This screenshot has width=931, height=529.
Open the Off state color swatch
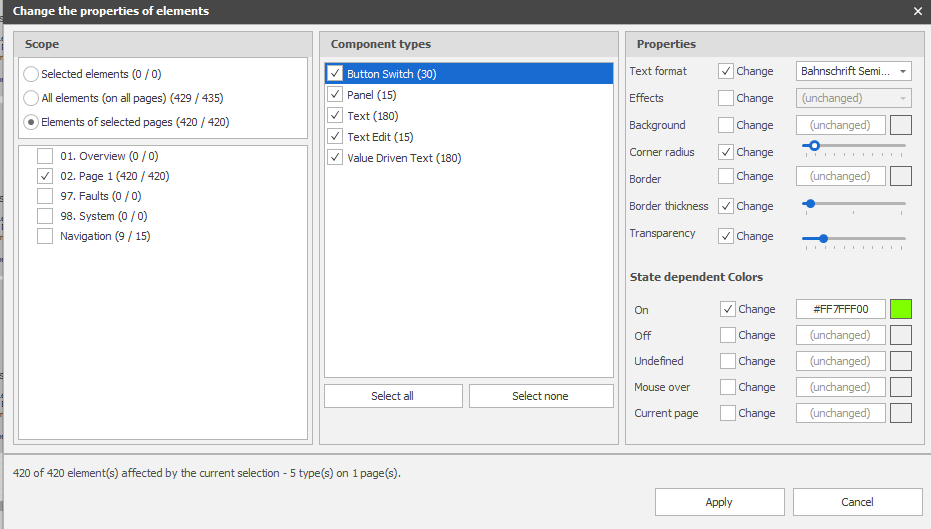901,335
